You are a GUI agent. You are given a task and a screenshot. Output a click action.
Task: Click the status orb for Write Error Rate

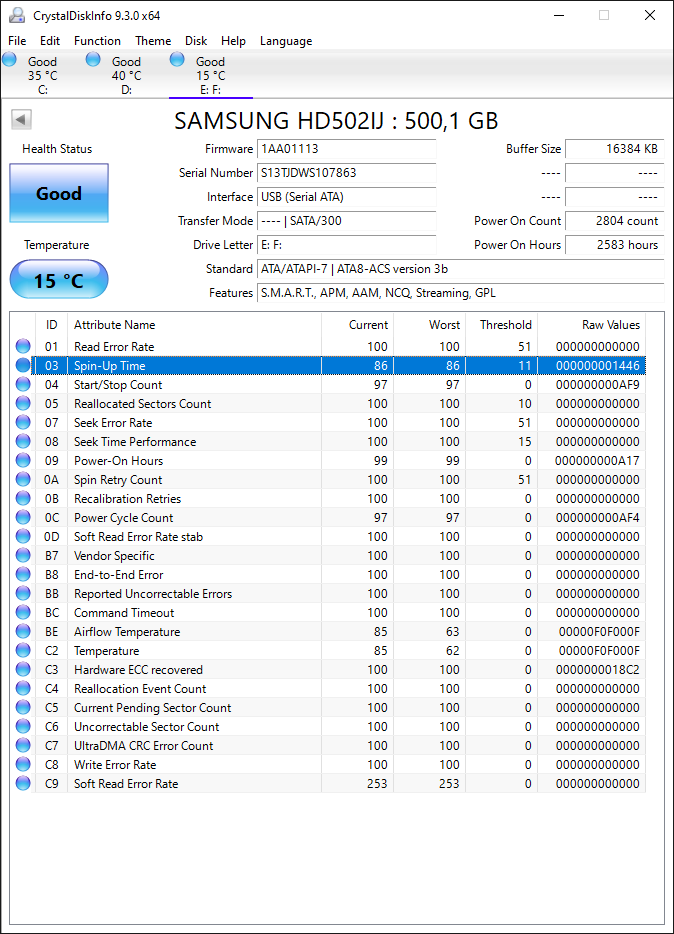(23, 764)
